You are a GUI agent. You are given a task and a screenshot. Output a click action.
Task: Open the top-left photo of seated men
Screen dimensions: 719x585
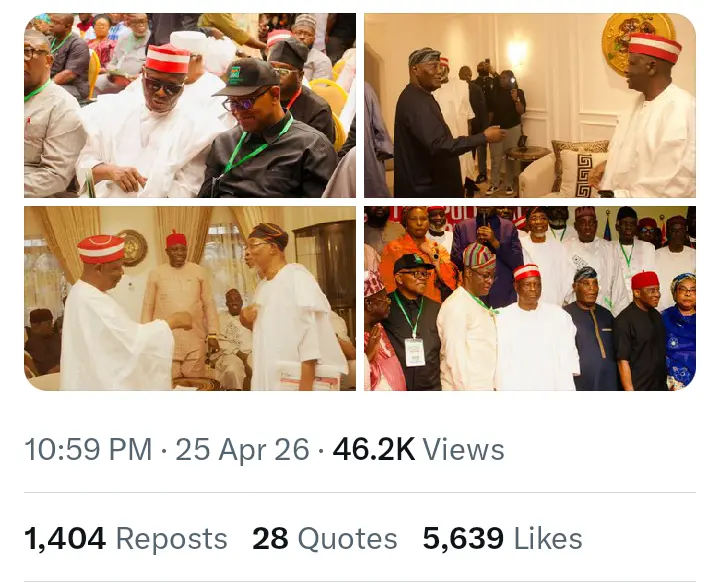(189, 105)
